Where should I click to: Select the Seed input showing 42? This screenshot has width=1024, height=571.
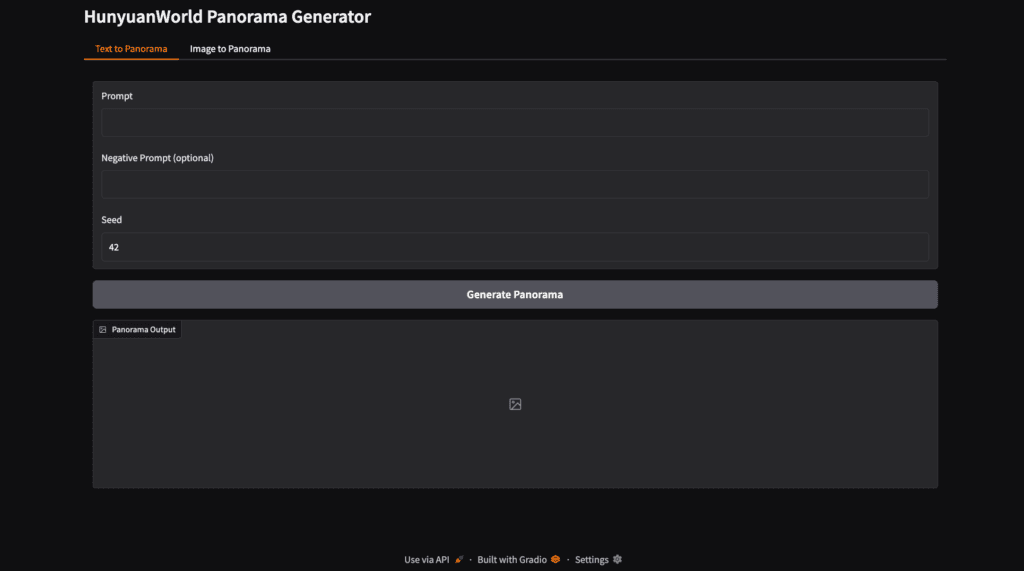tap(515, 247)
